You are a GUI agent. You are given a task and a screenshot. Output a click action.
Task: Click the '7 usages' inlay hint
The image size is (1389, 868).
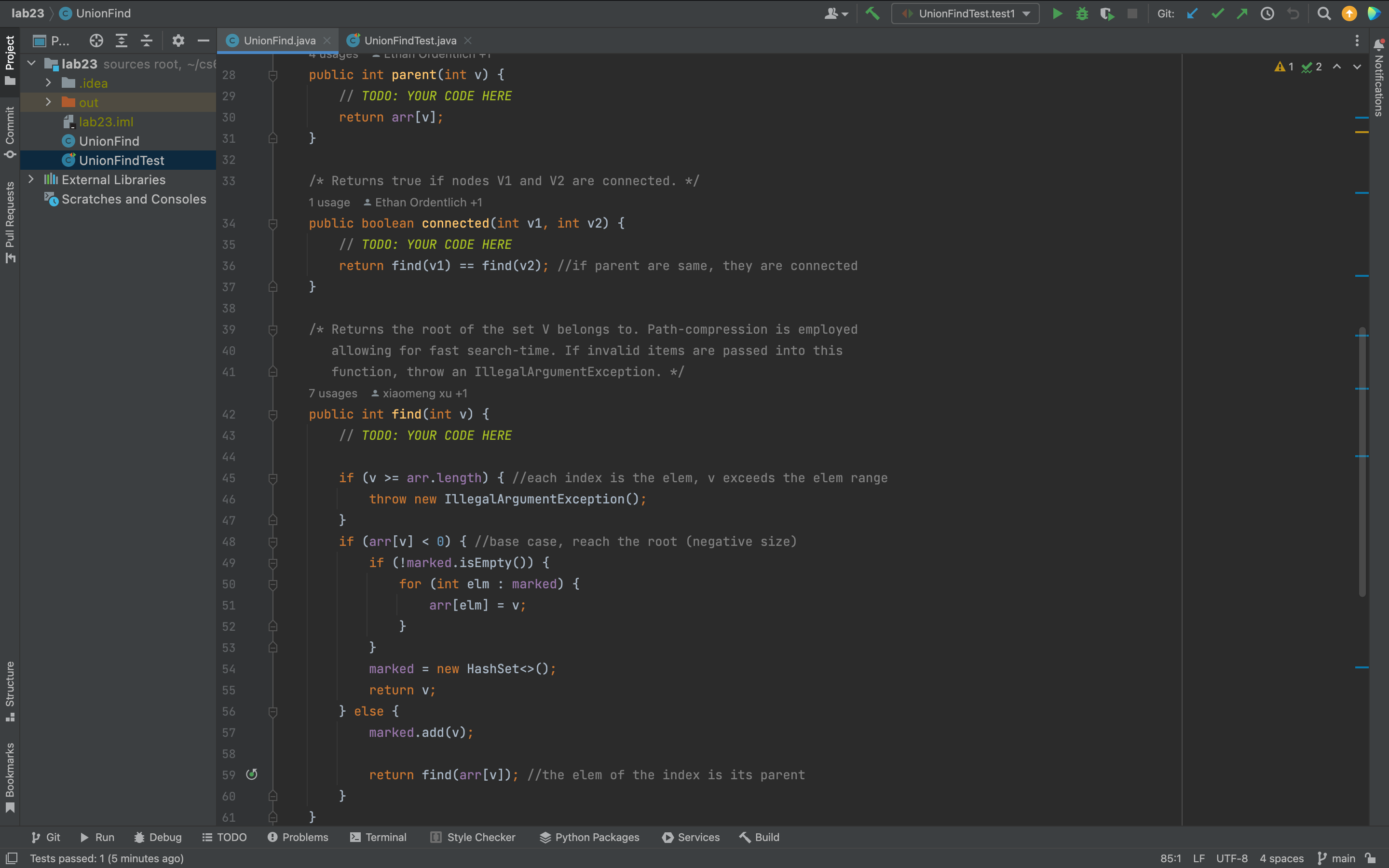coord(333,393)
